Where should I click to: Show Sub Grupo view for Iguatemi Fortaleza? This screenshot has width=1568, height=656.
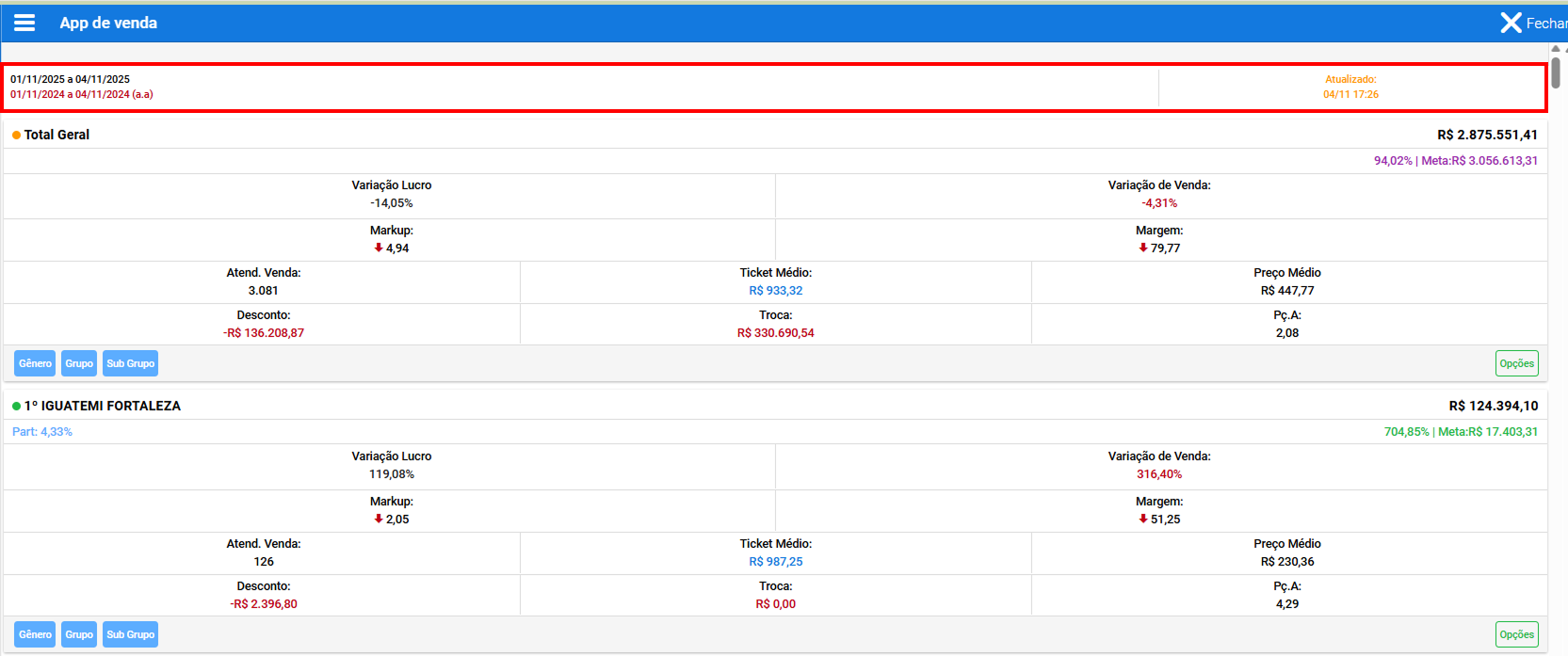point(130,634)
